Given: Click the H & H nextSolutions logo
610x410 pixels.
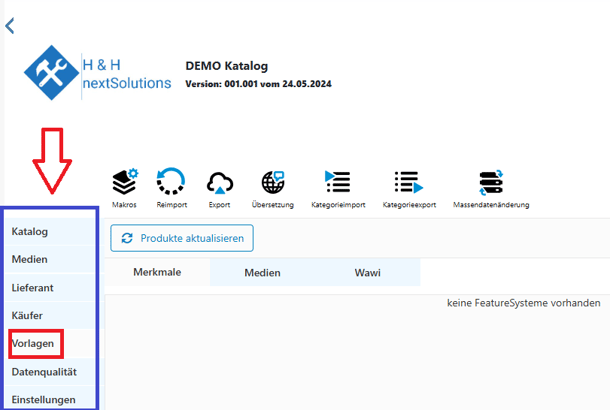Looking at the screenshot, I should [x=98, y=74].
